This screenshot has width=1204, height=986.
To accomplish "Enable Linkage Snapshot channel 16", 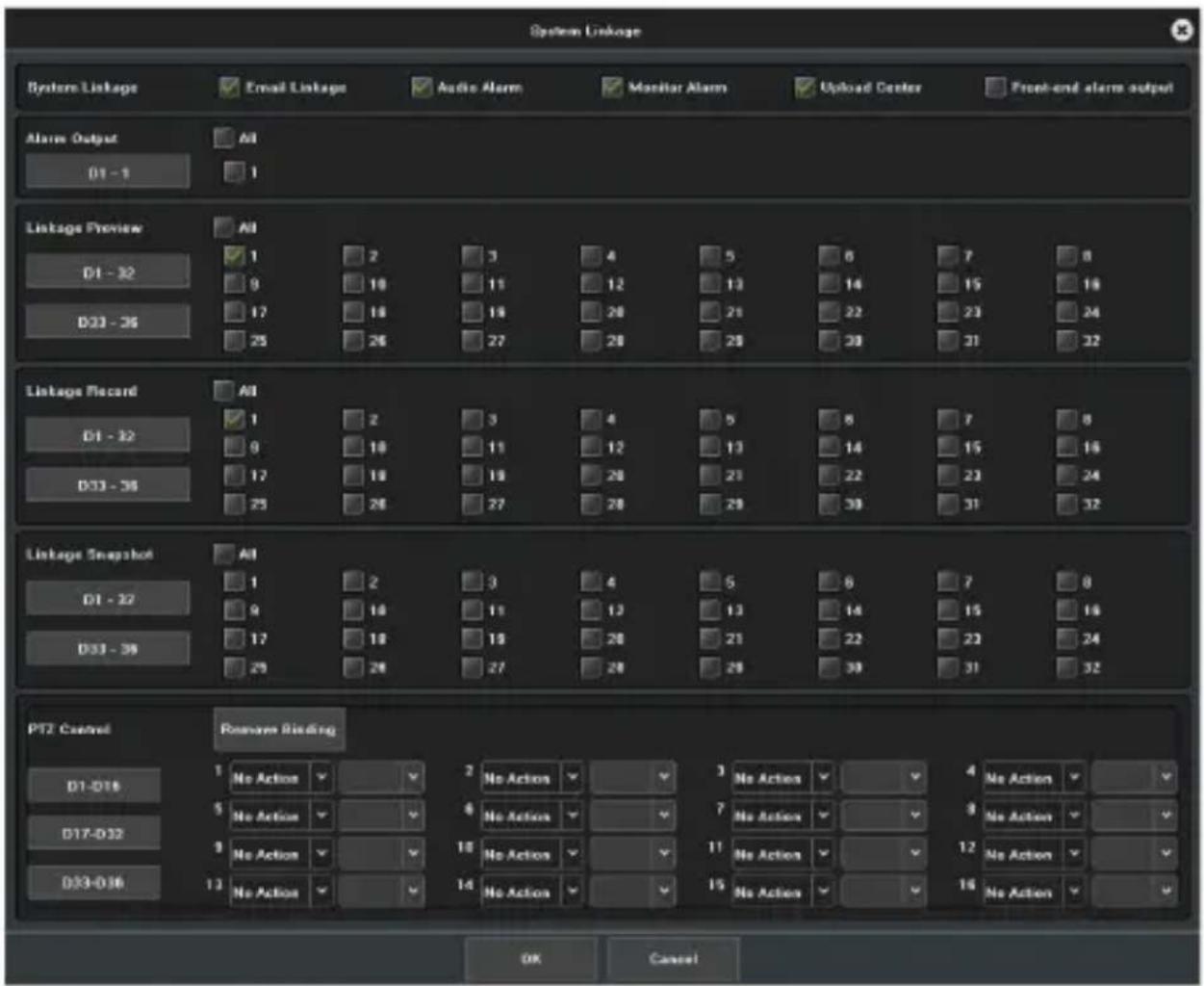I will coord(1067,610).
